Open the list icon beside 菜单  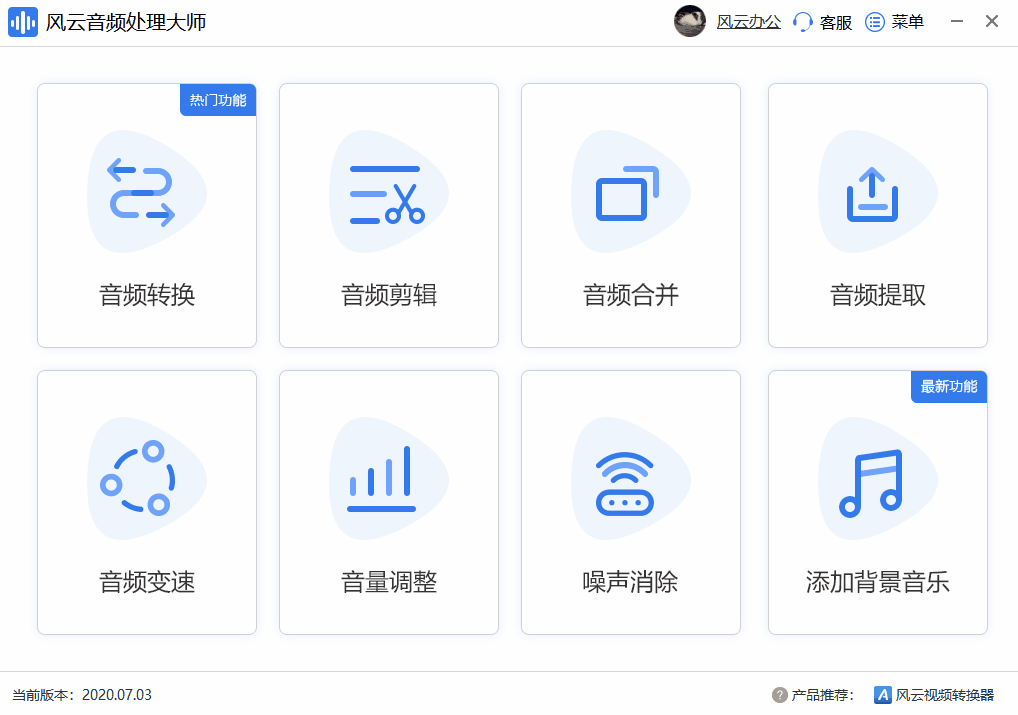pyautogui.click(x=875, y=22)
